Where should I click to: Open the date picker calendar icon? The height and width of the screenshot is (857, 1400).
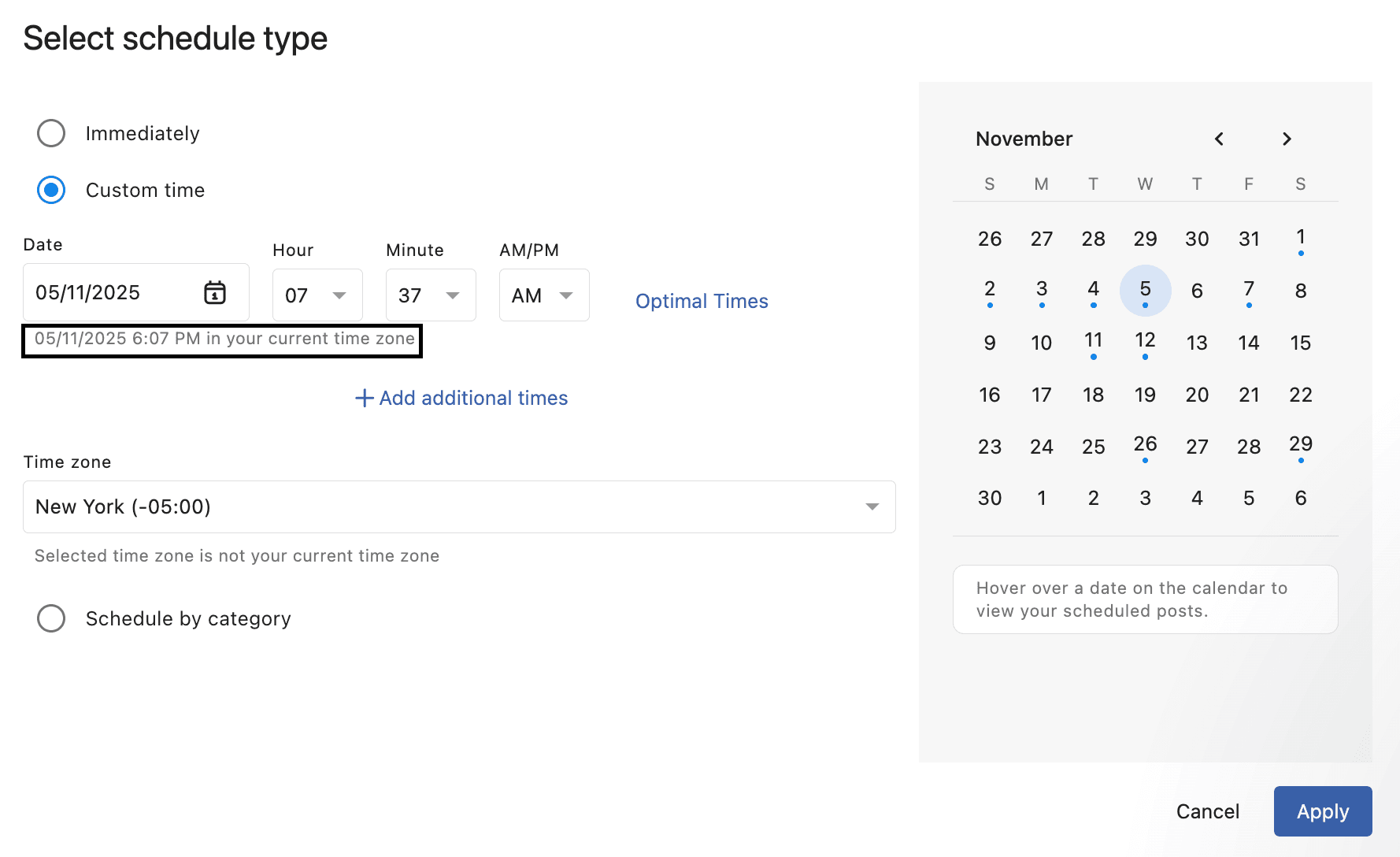pyautogui.click(x=214, y=293)
